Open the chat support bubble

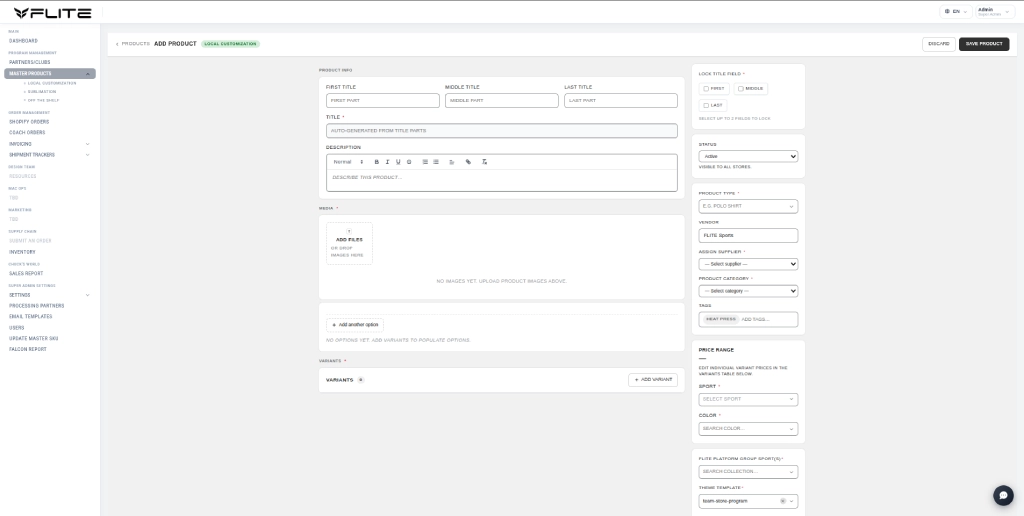(1003, 495)
